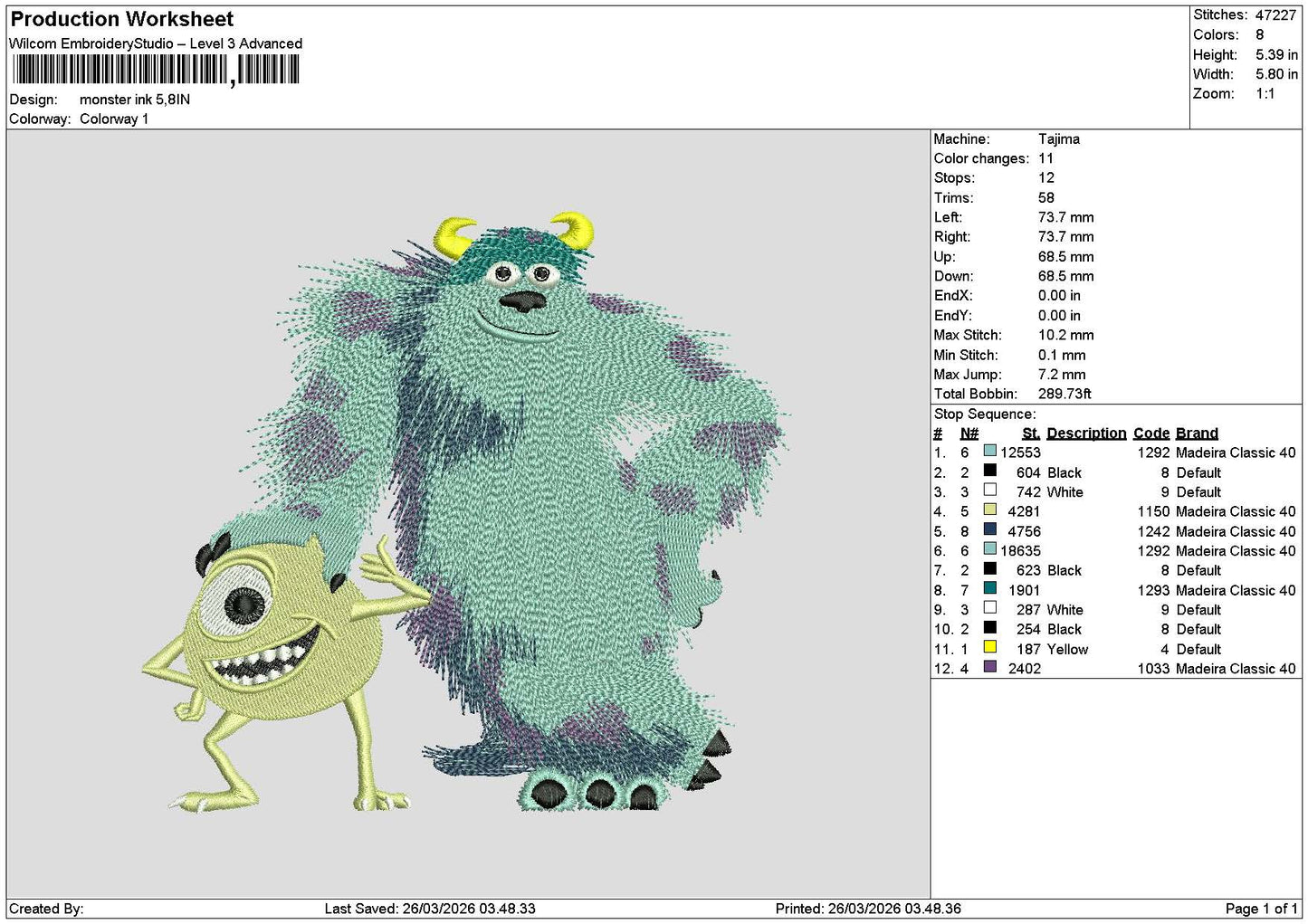Click the barcode under the worksheet title
The width and height of the screenshot is (1308, 924).
(156, 70)
